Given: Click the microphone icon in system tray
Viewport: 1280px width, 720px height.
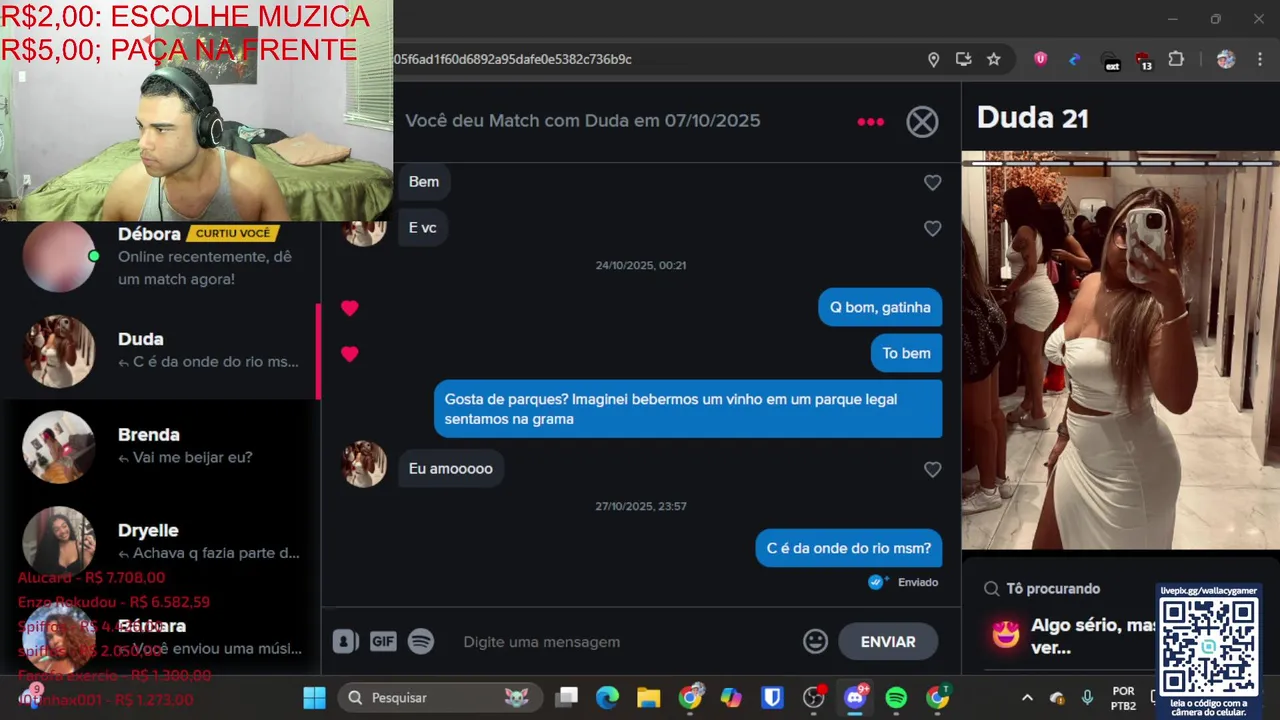Looking at the screenshot, I should [x=1087, y=698].
